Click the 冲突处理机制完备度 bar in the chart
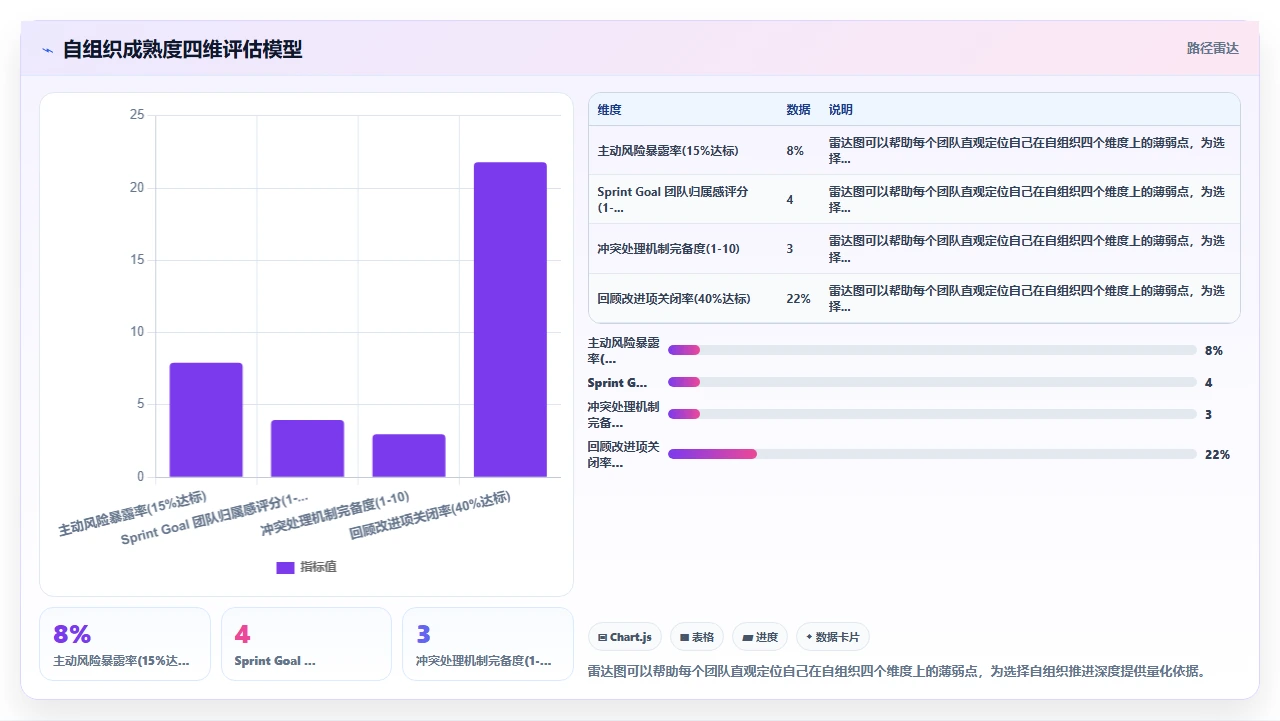This screenshot has height=721, width=1280. (409, 455)
